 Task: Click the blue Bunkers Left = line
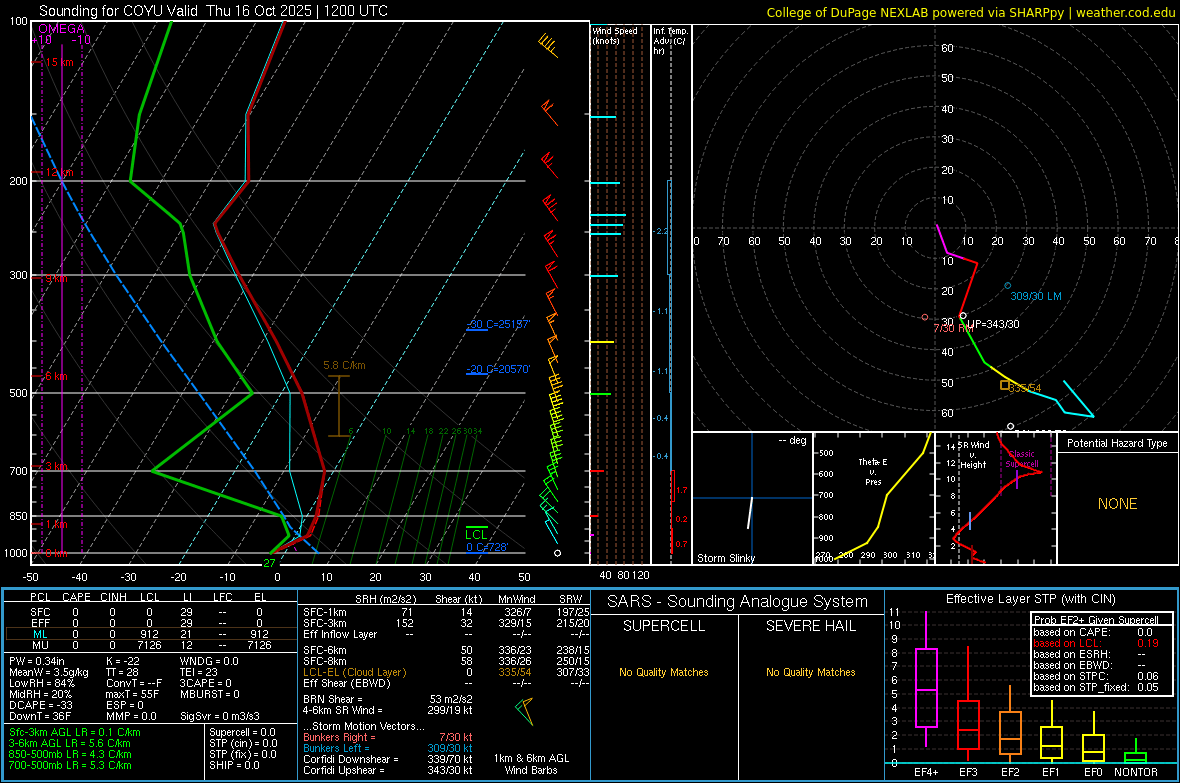coord(388,748)
